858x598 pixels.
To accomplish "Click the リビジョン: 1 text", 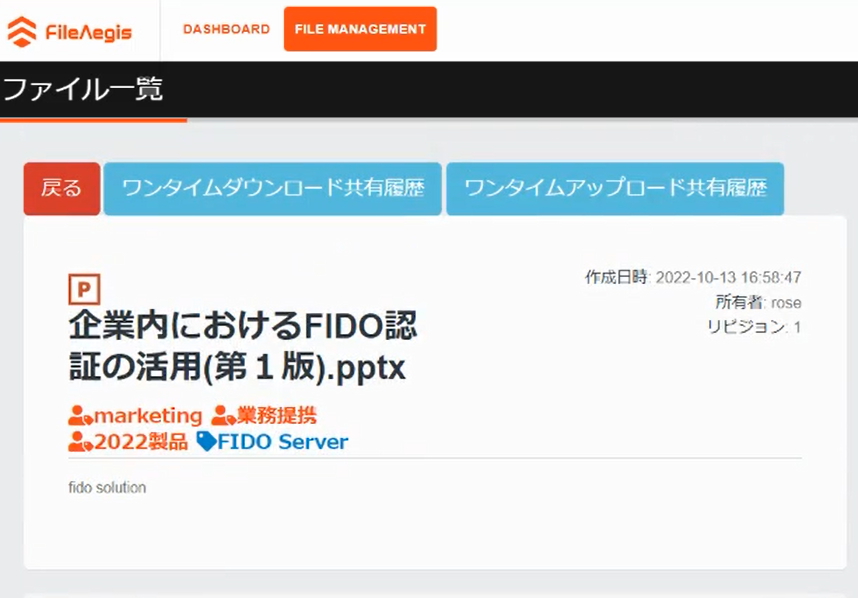I will [754, 327].
